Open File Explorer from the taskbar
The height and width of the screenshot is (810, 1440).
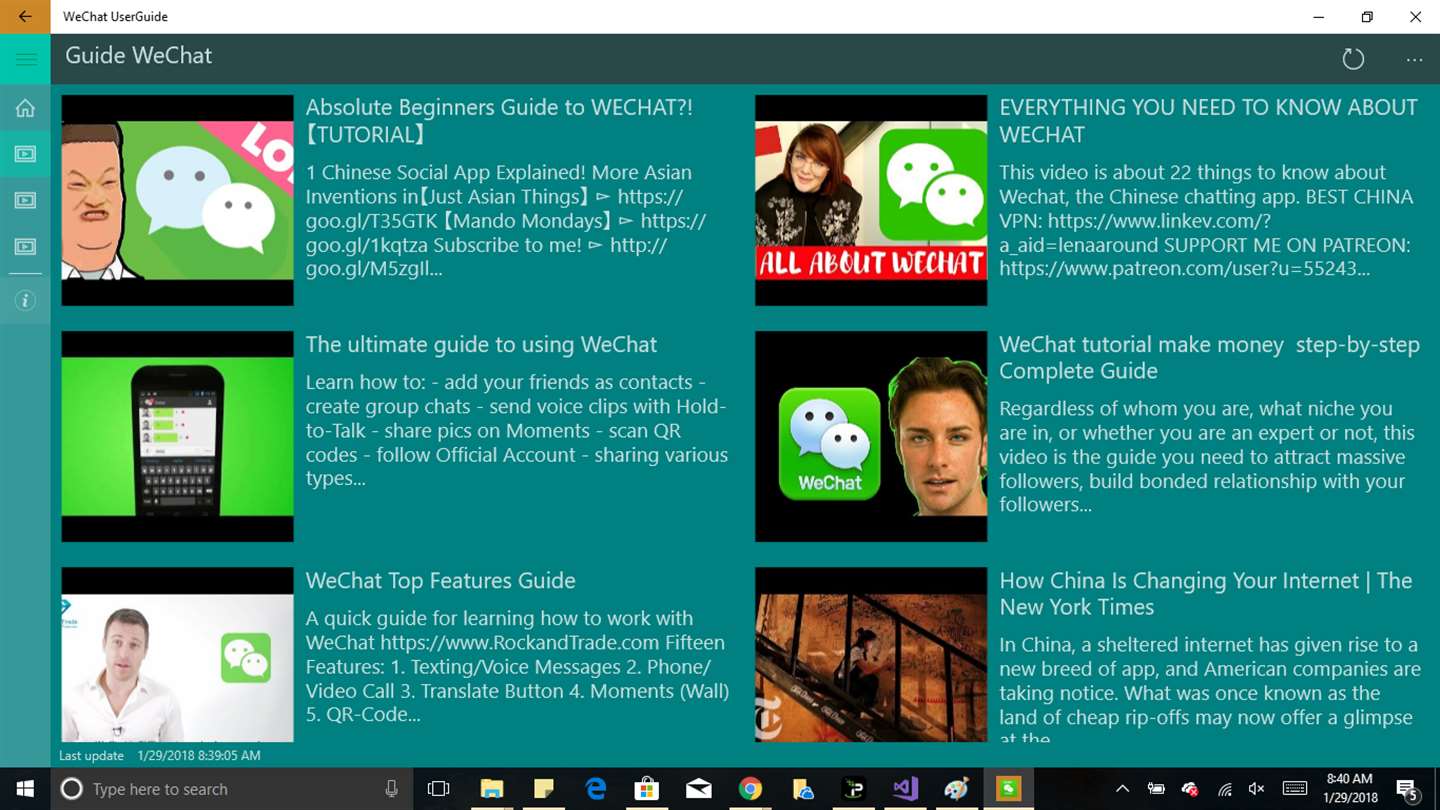pos(491,789)
